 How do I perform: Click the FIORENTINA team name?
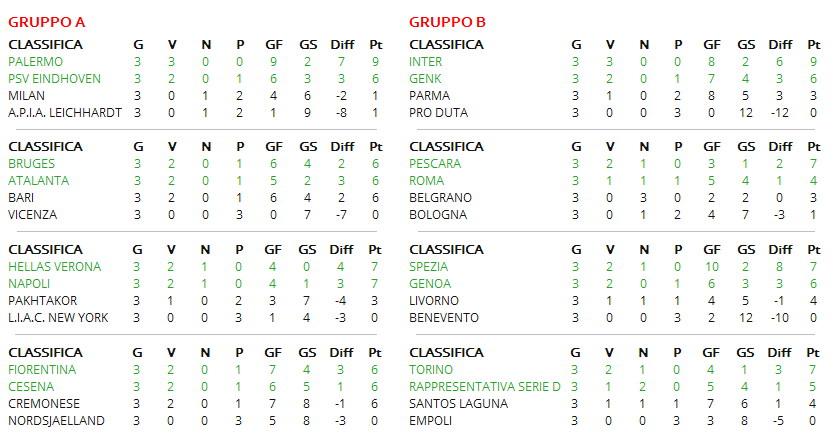(x=42, y=369)
